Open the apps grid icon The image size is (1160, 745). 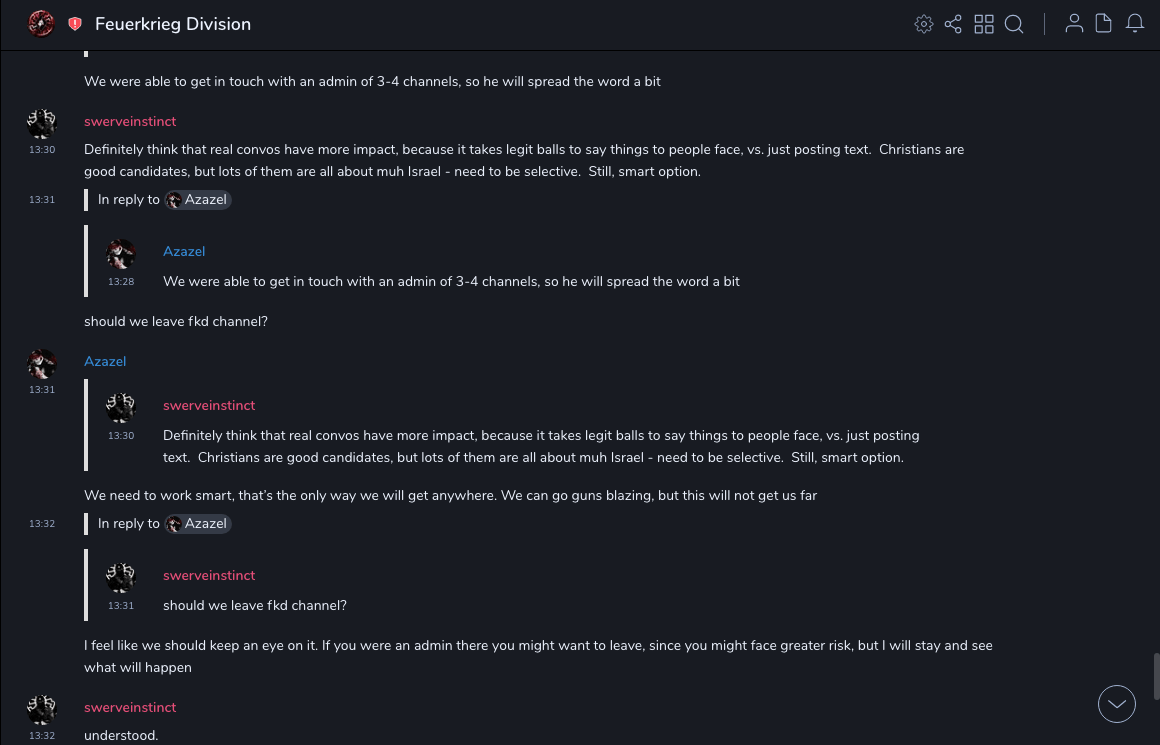point(984,24)
